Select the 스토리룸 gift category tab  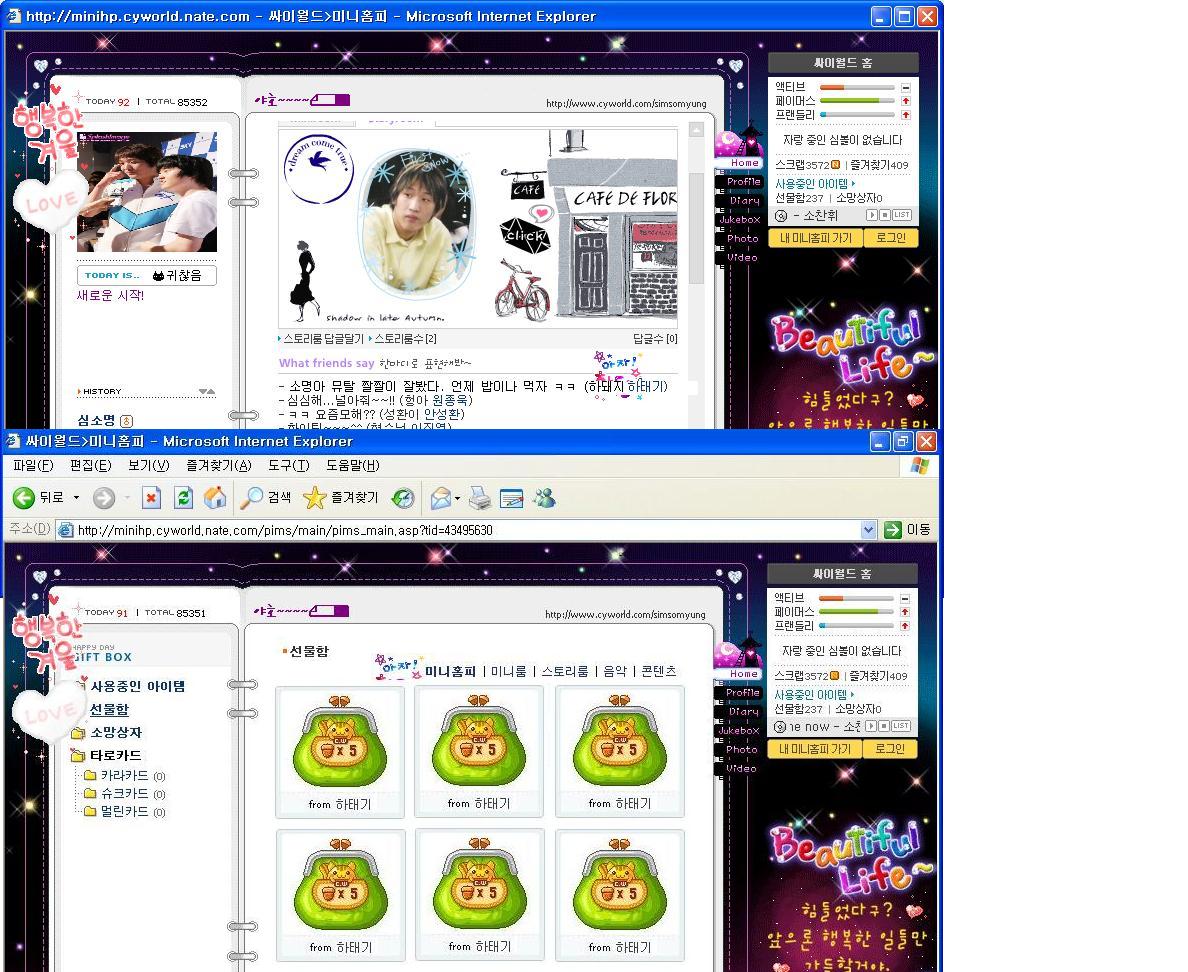(564, 671)
